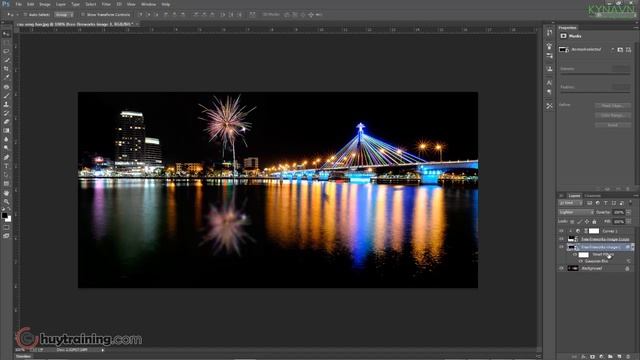Select the Brush tool
This screenshot has width=640, height=360.
click(6, 96)
